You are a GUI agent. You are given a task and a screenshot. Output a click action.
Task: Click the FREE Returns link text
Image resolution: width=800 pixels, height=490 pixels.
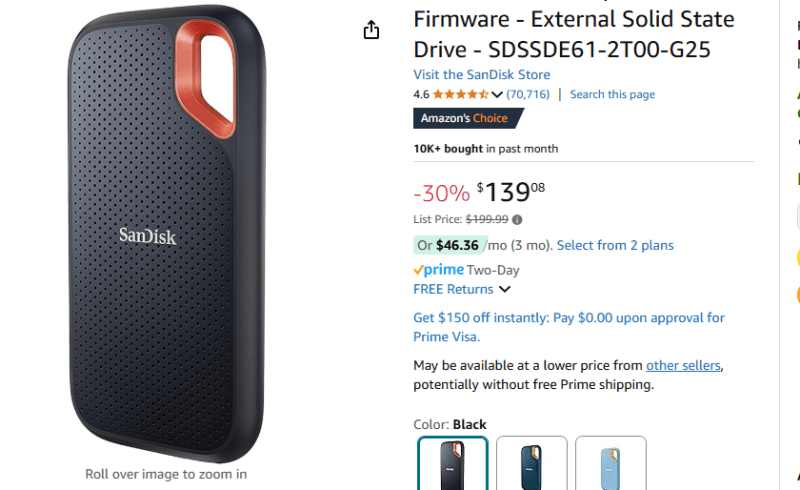(453, 290)
